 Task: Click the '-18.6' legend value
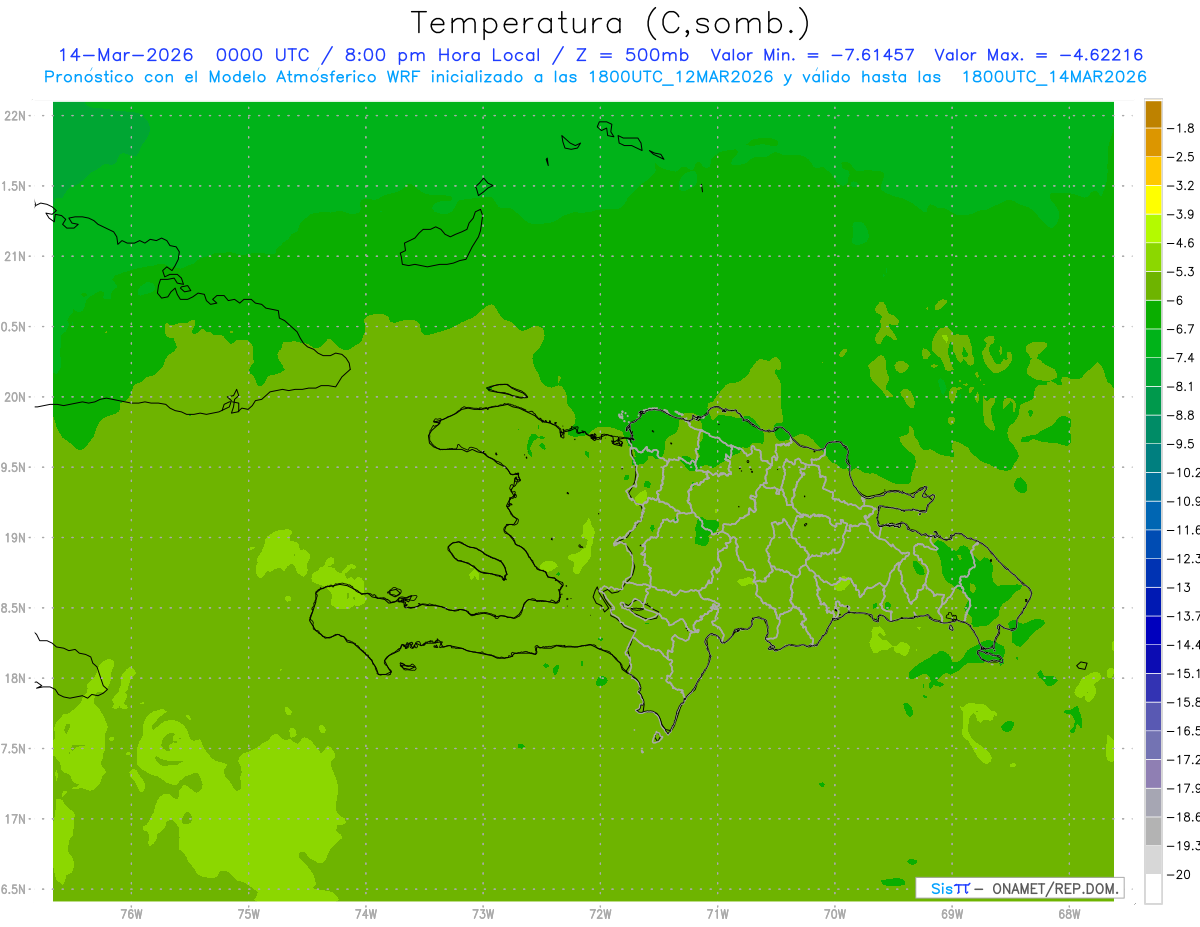(x=1183, y=817)
